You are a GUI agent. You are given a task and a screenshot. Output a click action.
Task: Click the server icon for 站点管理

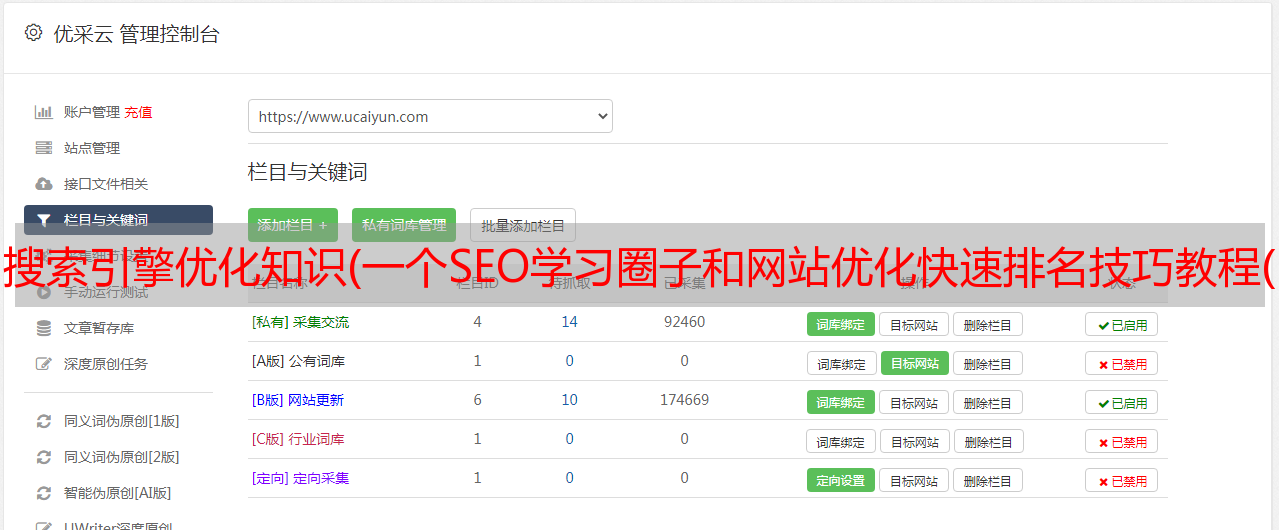point(44,148)
